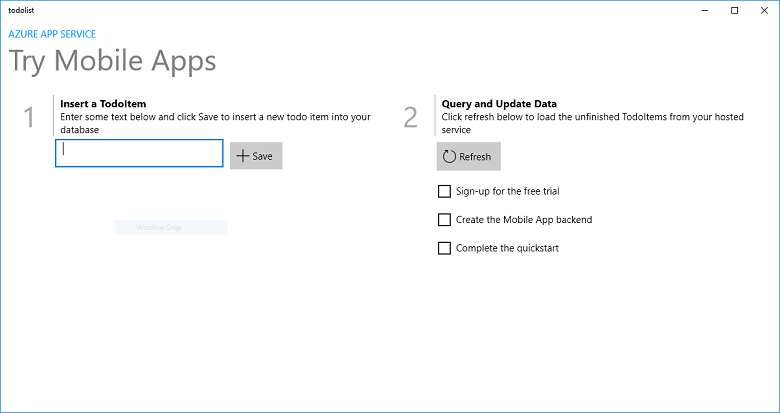Click the Save button
Image resolution: width=780 pixels, height=413 pixels.
coord(256,156)
